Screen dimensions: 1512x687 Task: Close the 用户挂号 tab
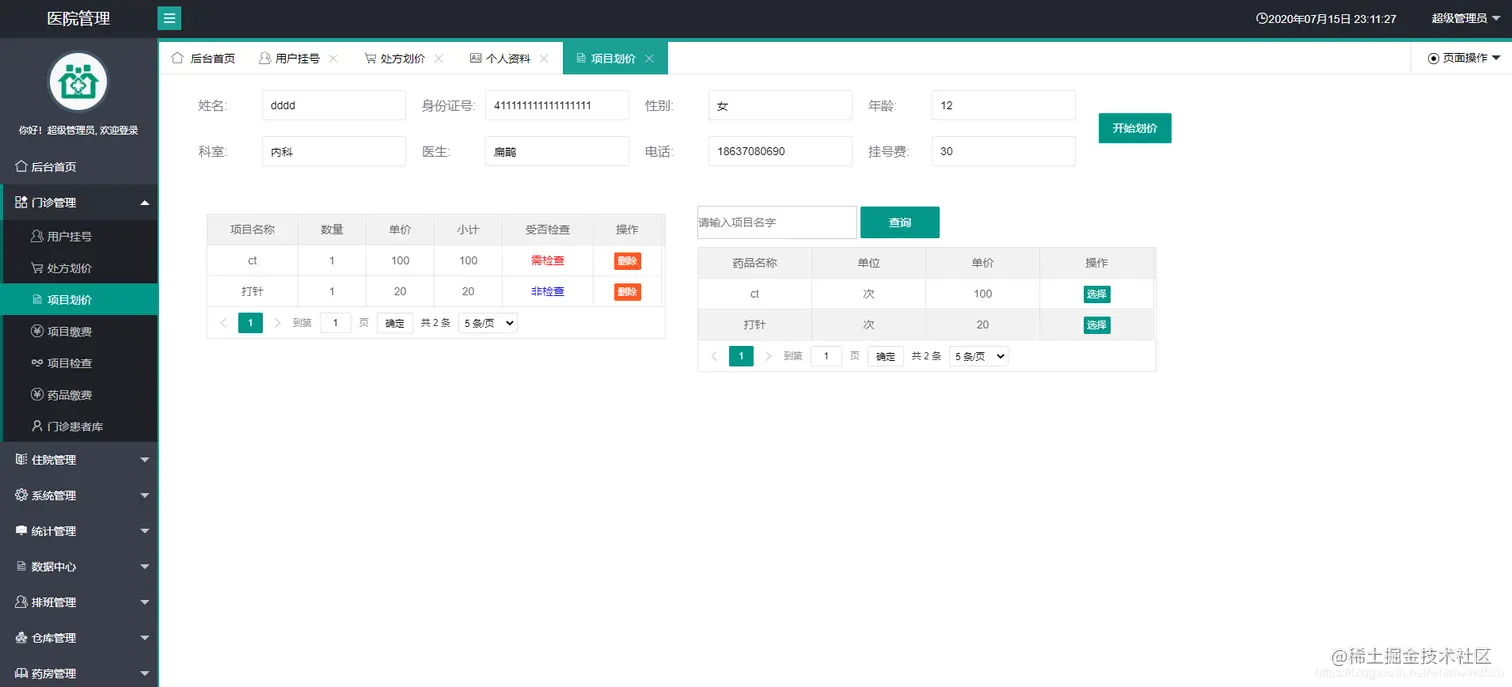(x=333, y=59)
